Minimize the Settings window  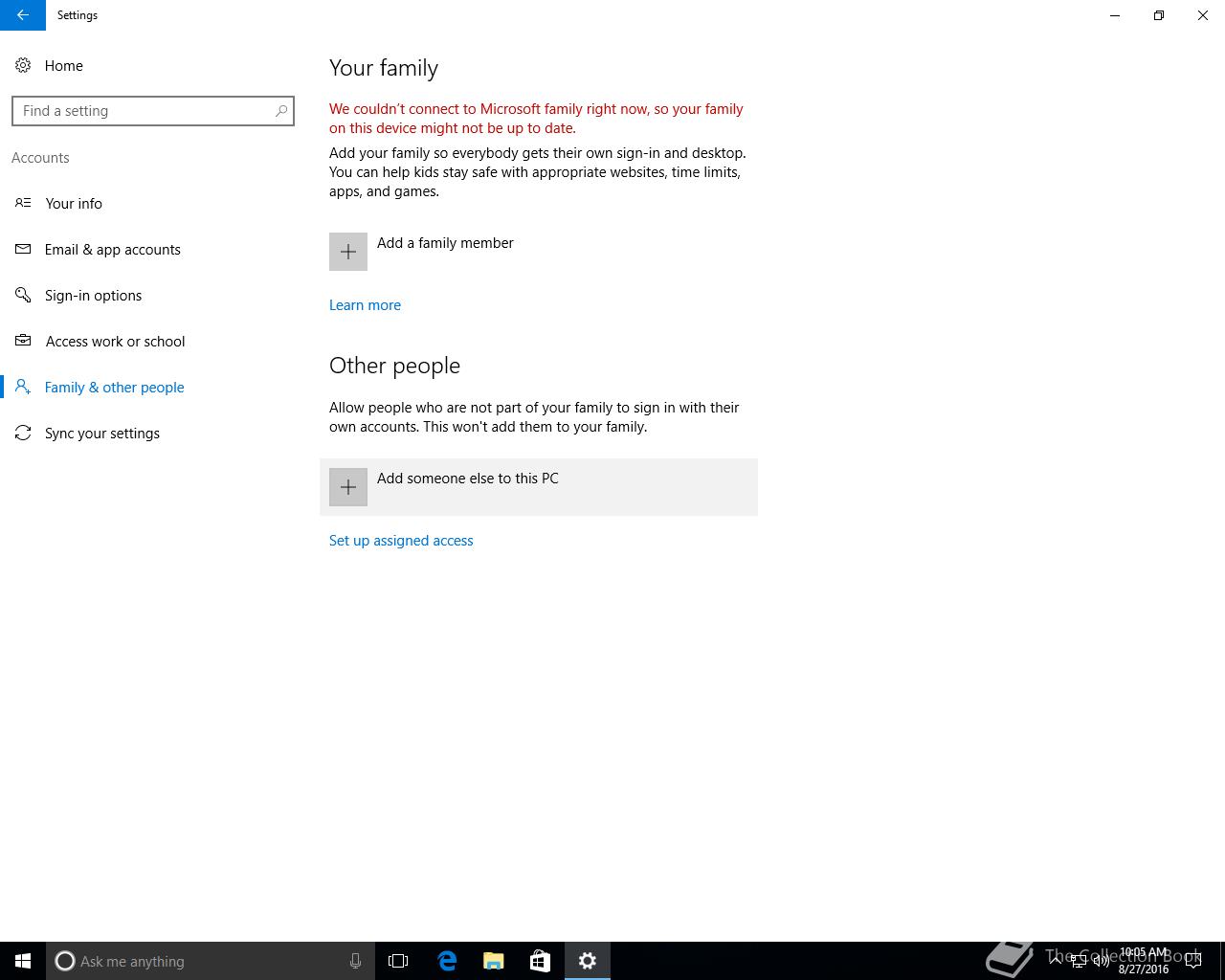pos(1115,15)
